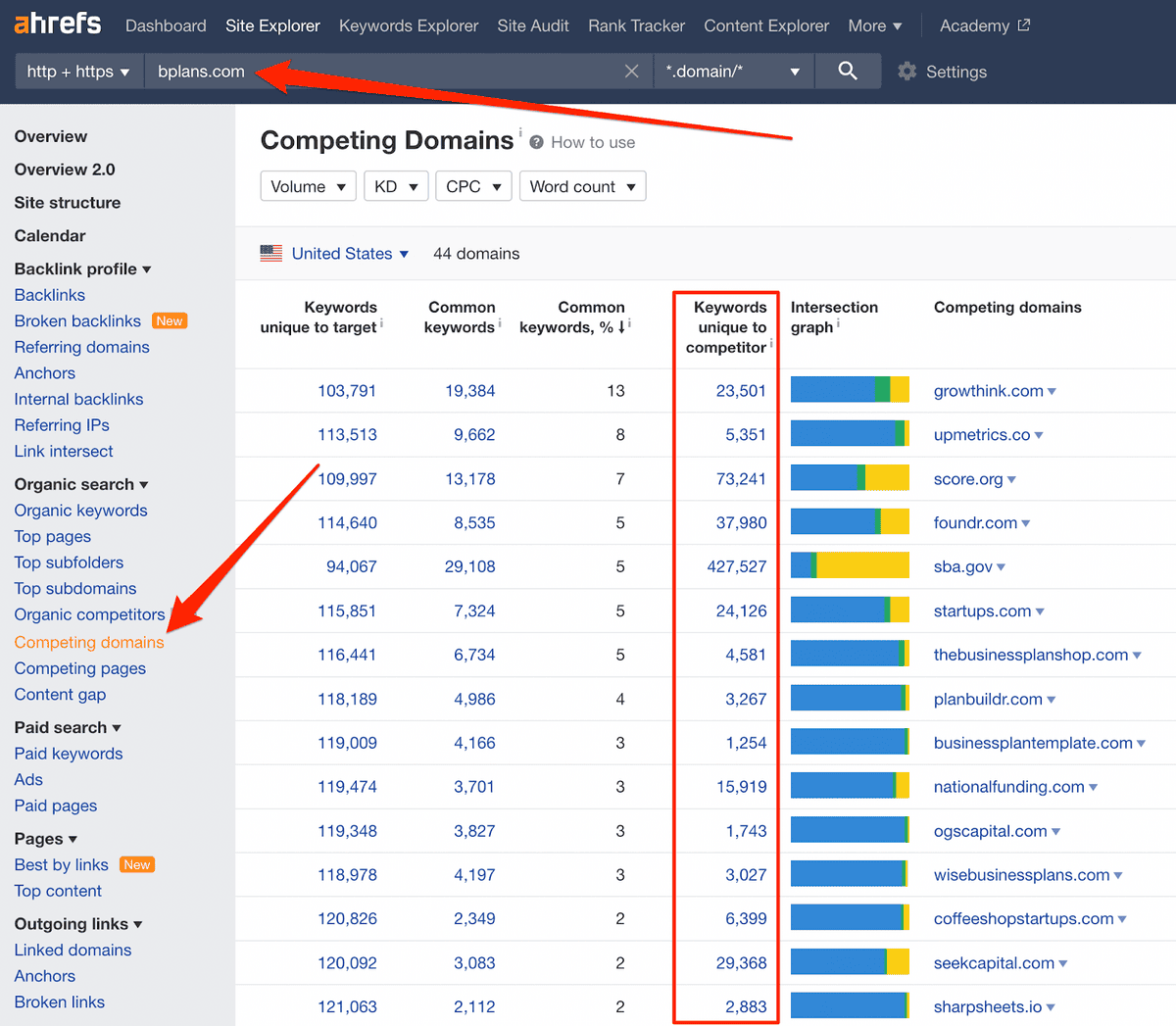Image resolution: width=1176 pixels, height=1026 pixels.
Task: Open Content Explorer tab
Action: pos(766,25)
